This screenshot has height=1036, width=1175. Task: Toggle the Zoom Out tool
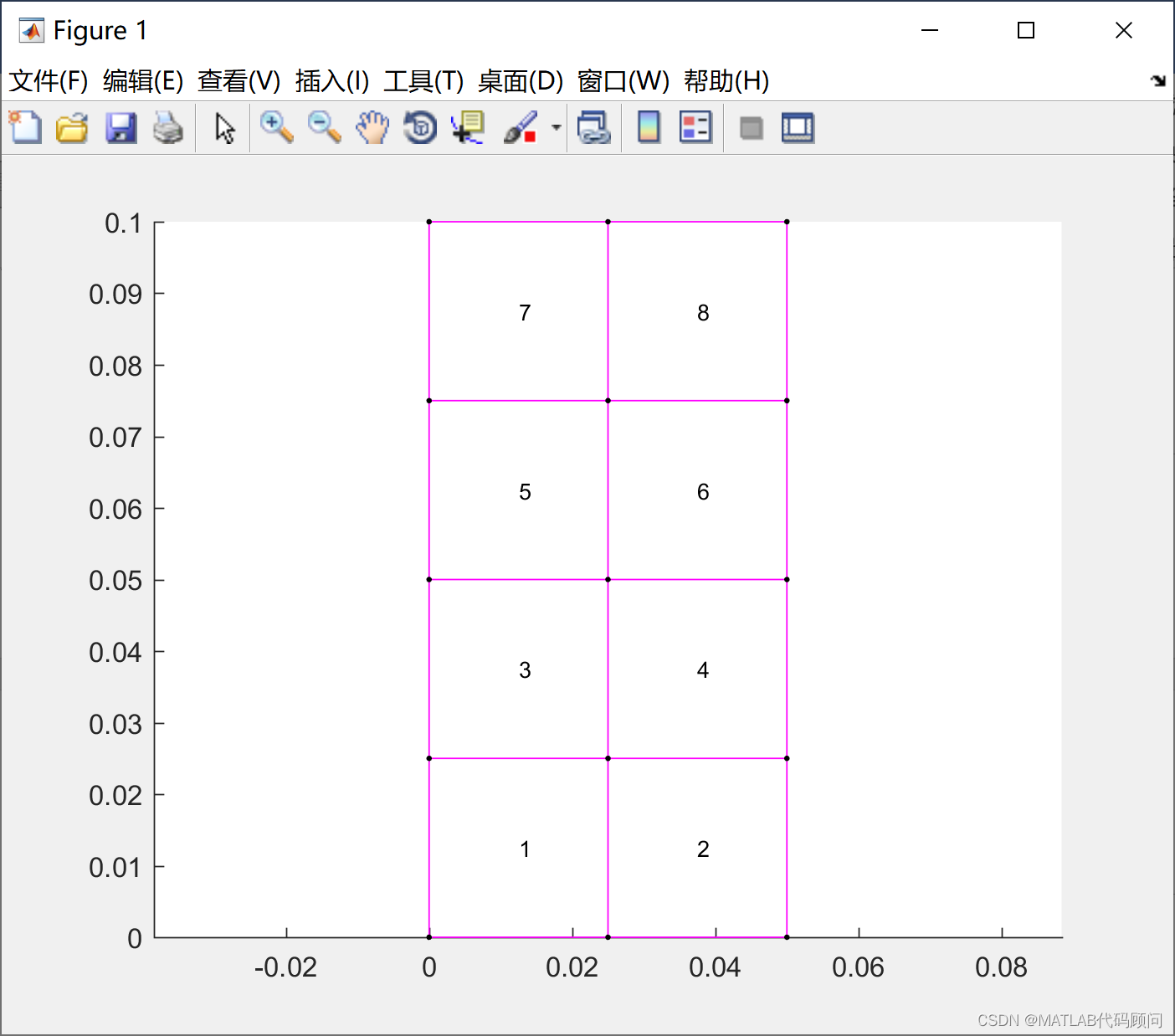(x=325, y=127)
